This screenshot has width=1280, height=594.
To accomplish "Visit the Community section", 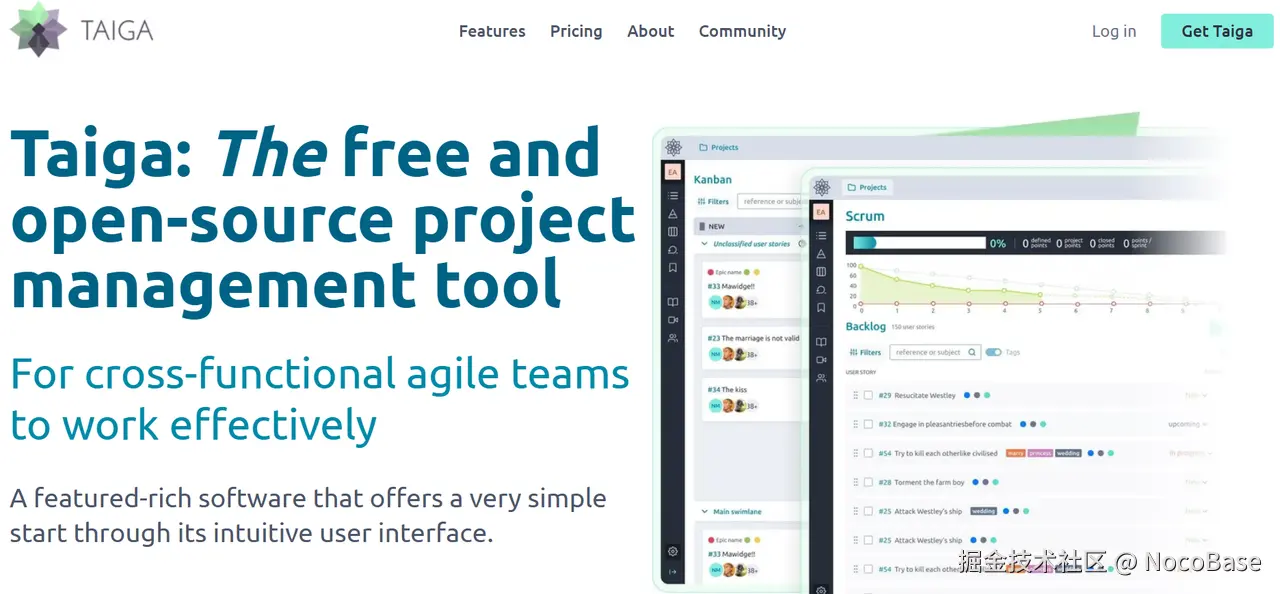I will (742, 31).
